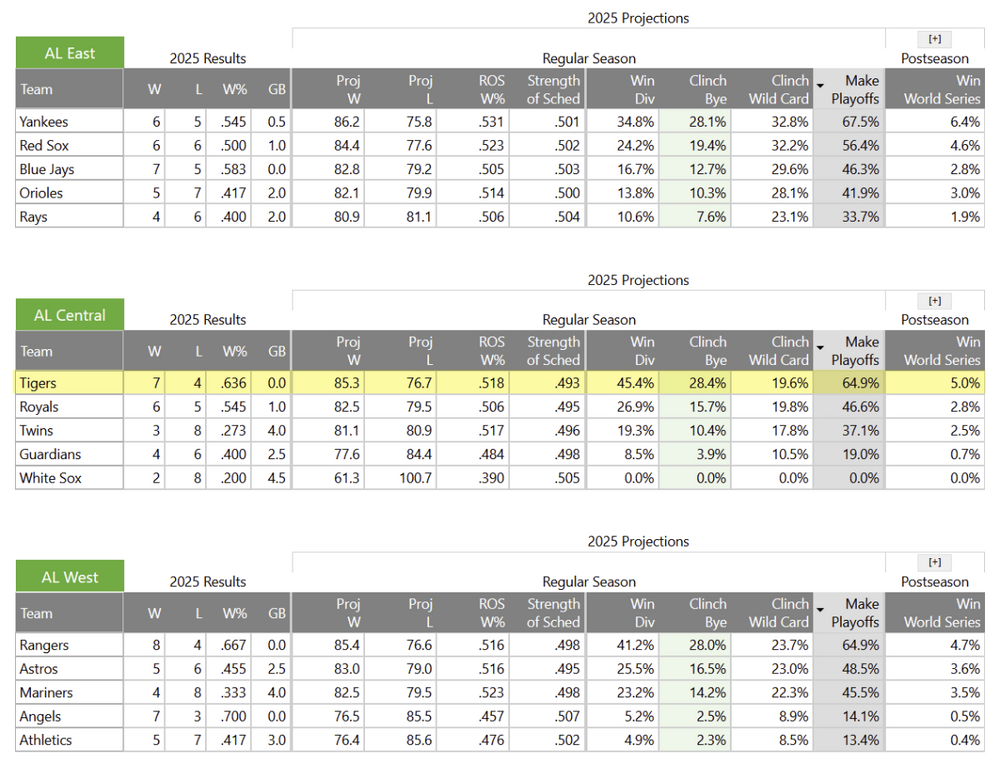The image size is (1000, 764).
Task: Select the green AL West division label
Action: [x=69, y=577]
